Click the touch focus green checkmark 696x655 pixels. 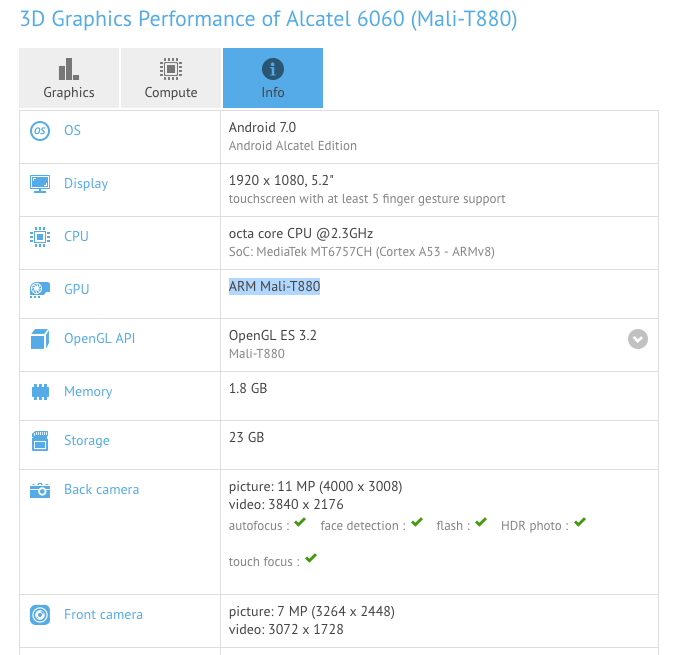pos(311,558)
